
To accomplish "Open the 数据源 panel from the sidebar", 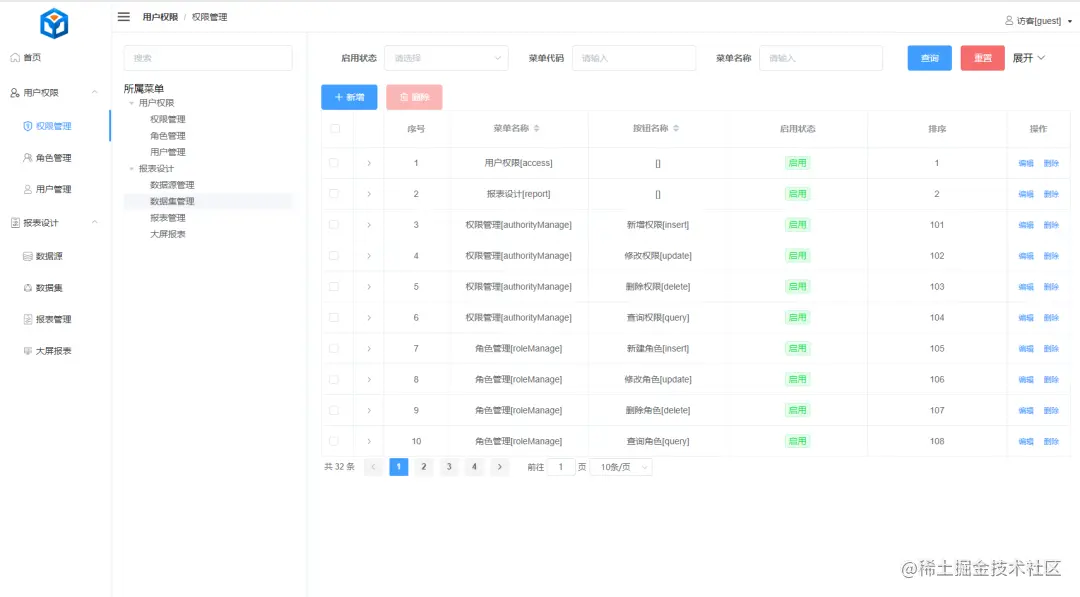I will (x=50, y=255).
